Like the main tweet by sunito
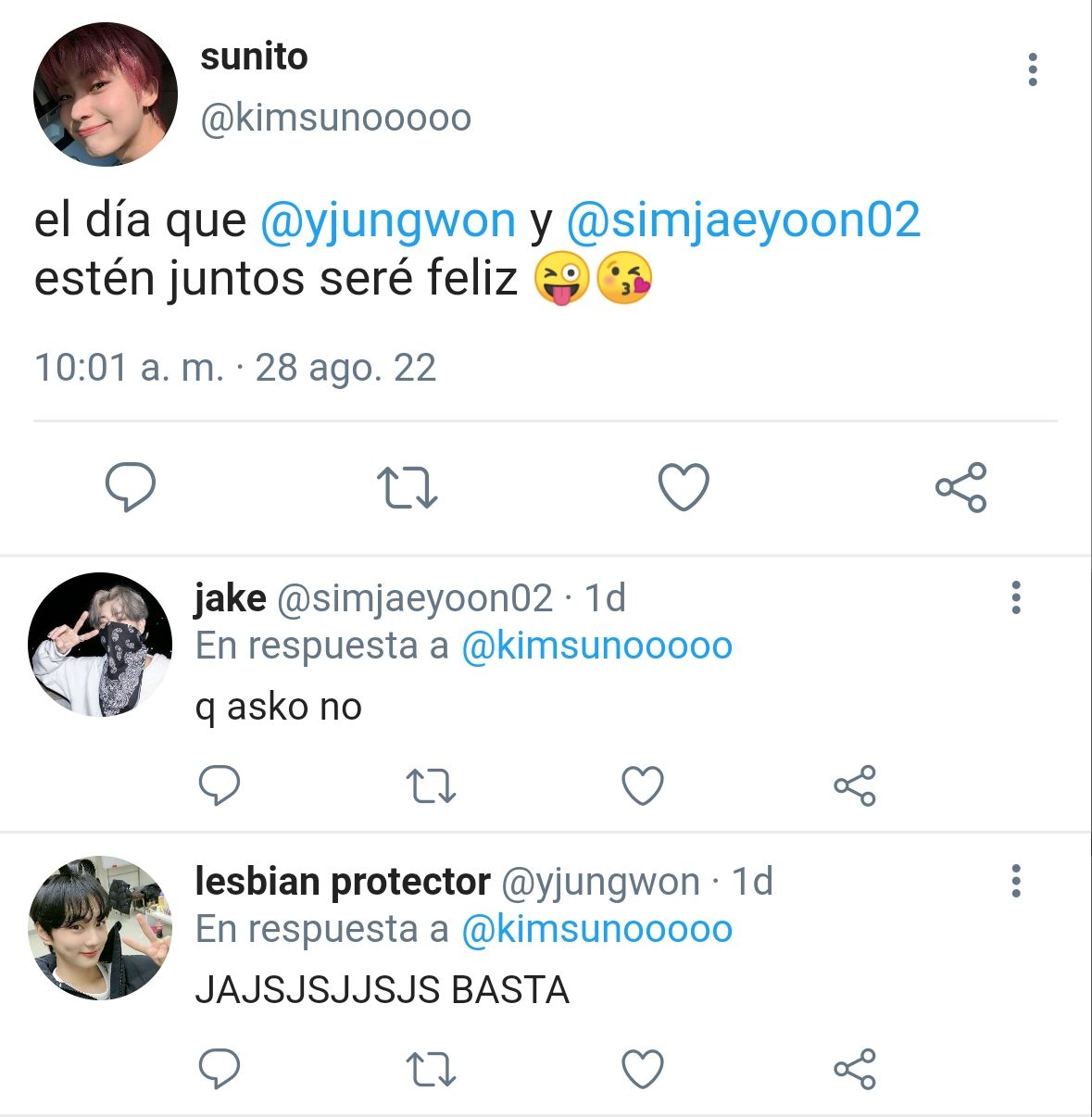The width and height of the screenshot is (1092, 1117). [684, 487]
